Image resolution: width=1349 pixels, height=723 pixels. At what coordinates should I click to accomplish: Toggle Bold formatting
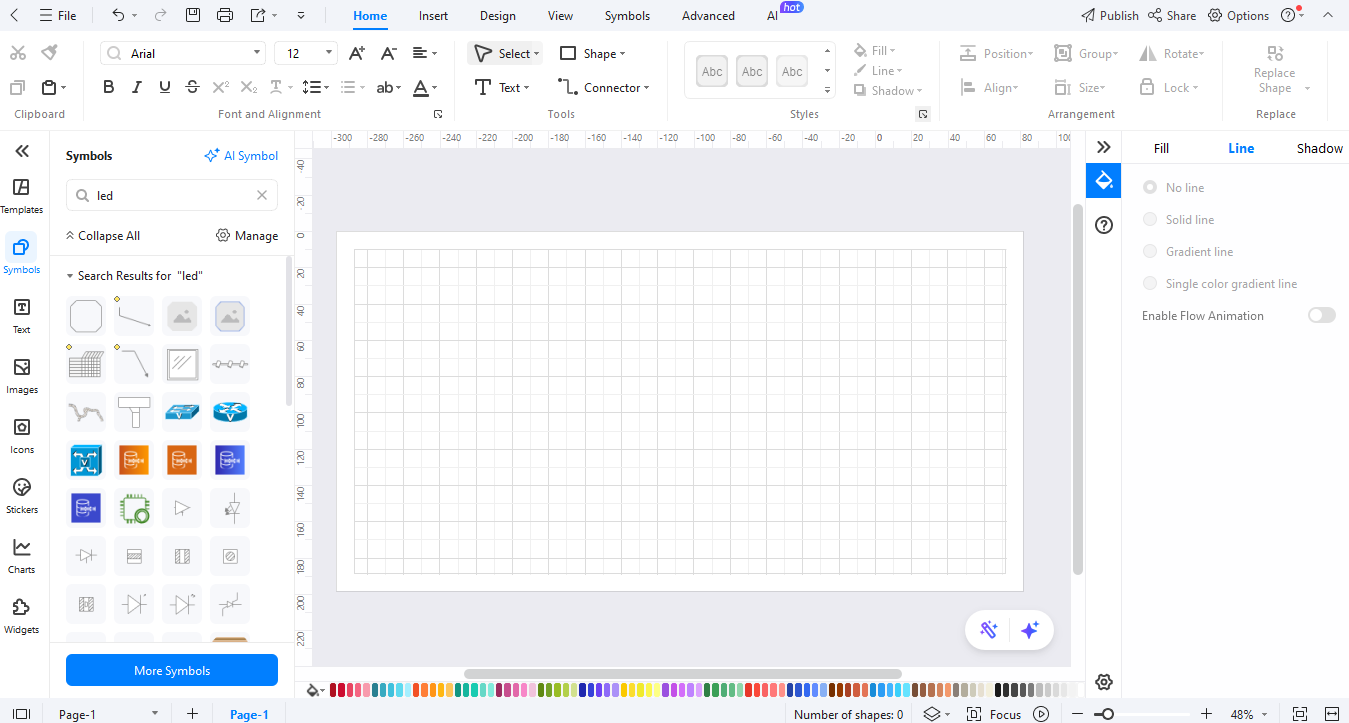point(109,87)
